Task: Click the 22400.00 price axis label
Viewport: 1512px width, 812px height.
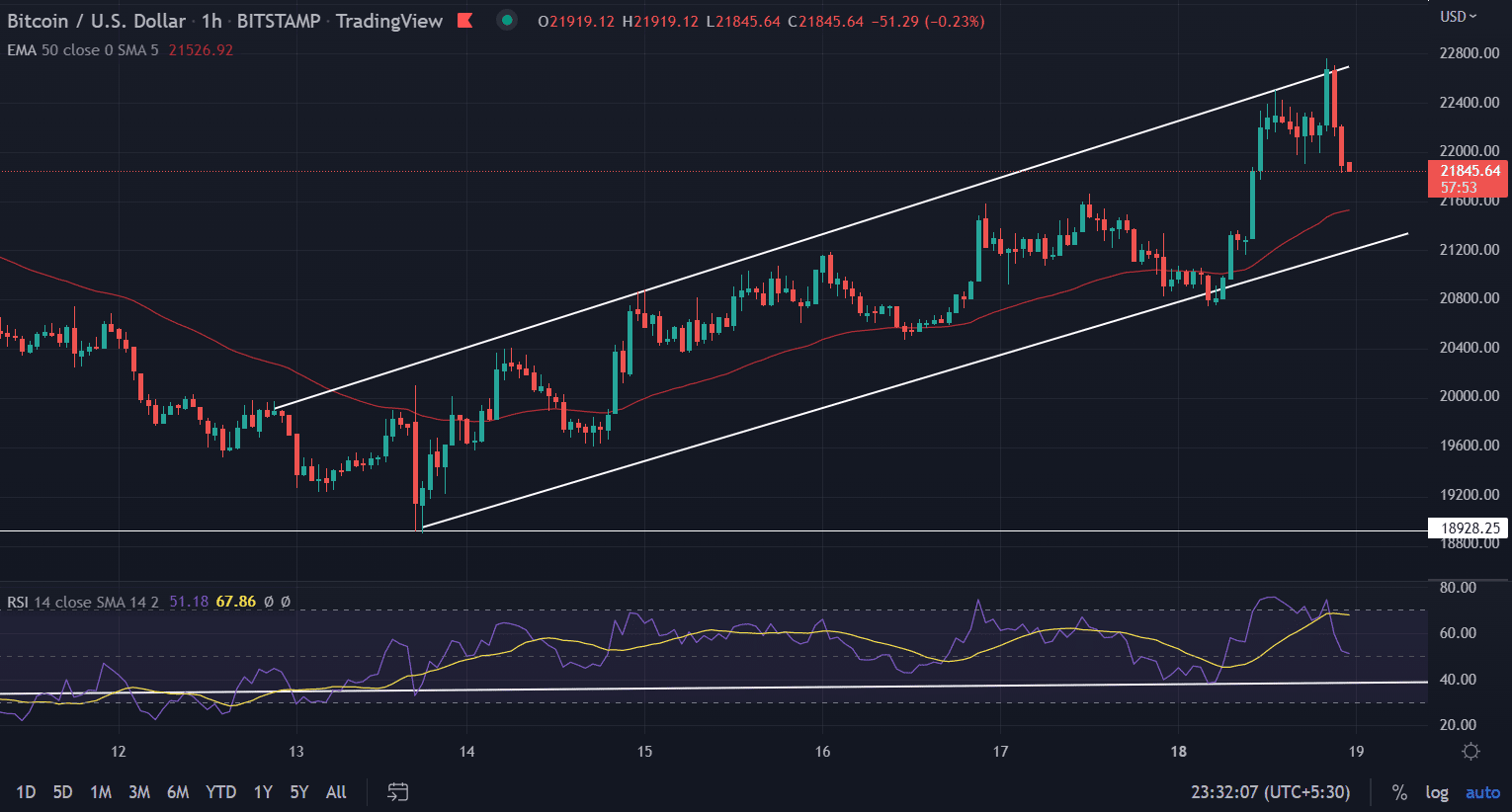Action: [1470, 103]
